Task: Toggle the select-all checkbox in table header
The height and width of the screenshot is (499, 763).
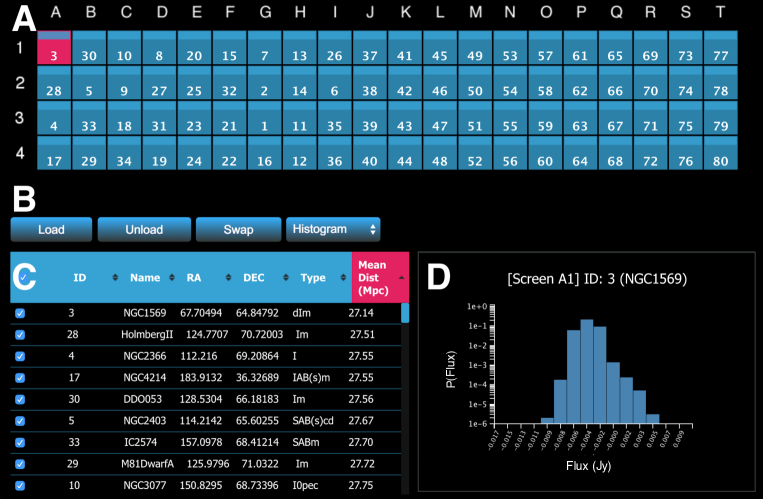Action: tap(23, 277)
